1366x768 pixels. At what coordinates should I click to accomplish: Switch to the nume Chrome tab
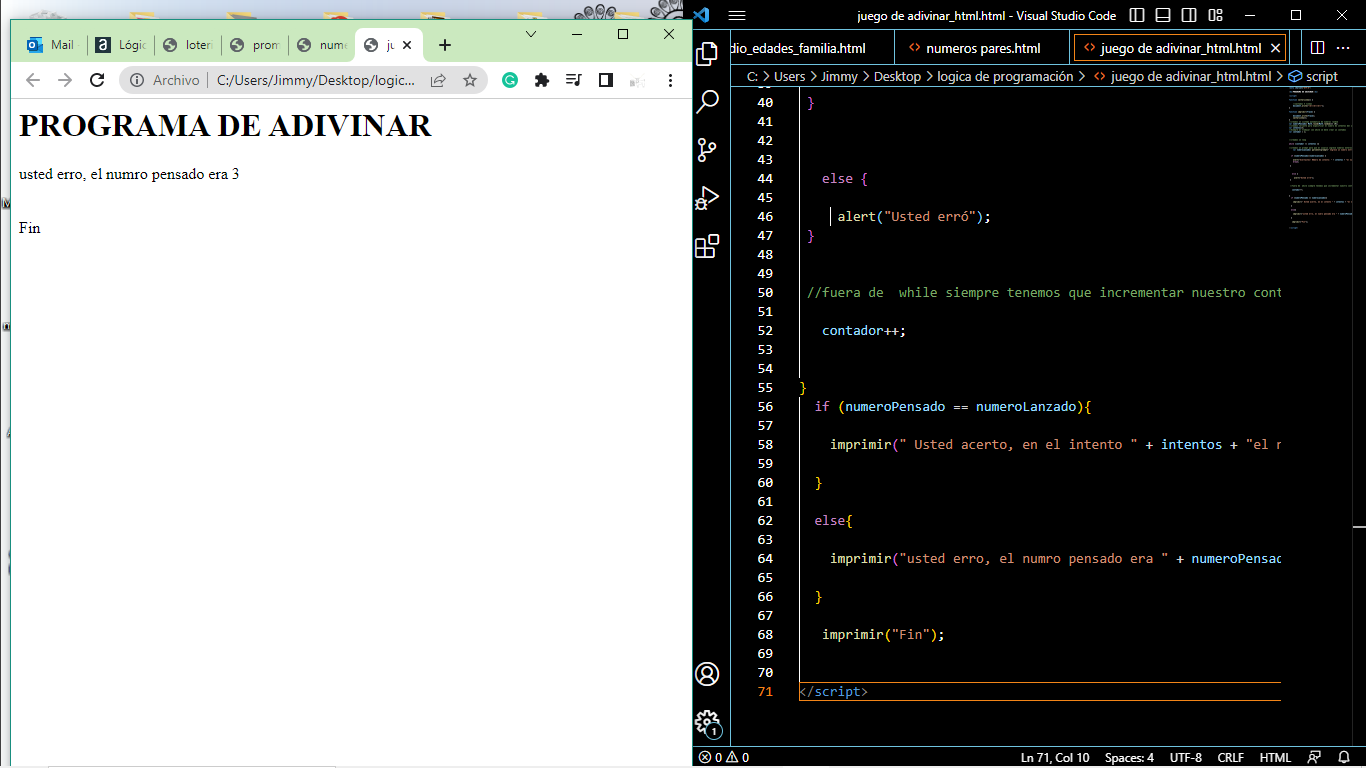coord(322,45)
